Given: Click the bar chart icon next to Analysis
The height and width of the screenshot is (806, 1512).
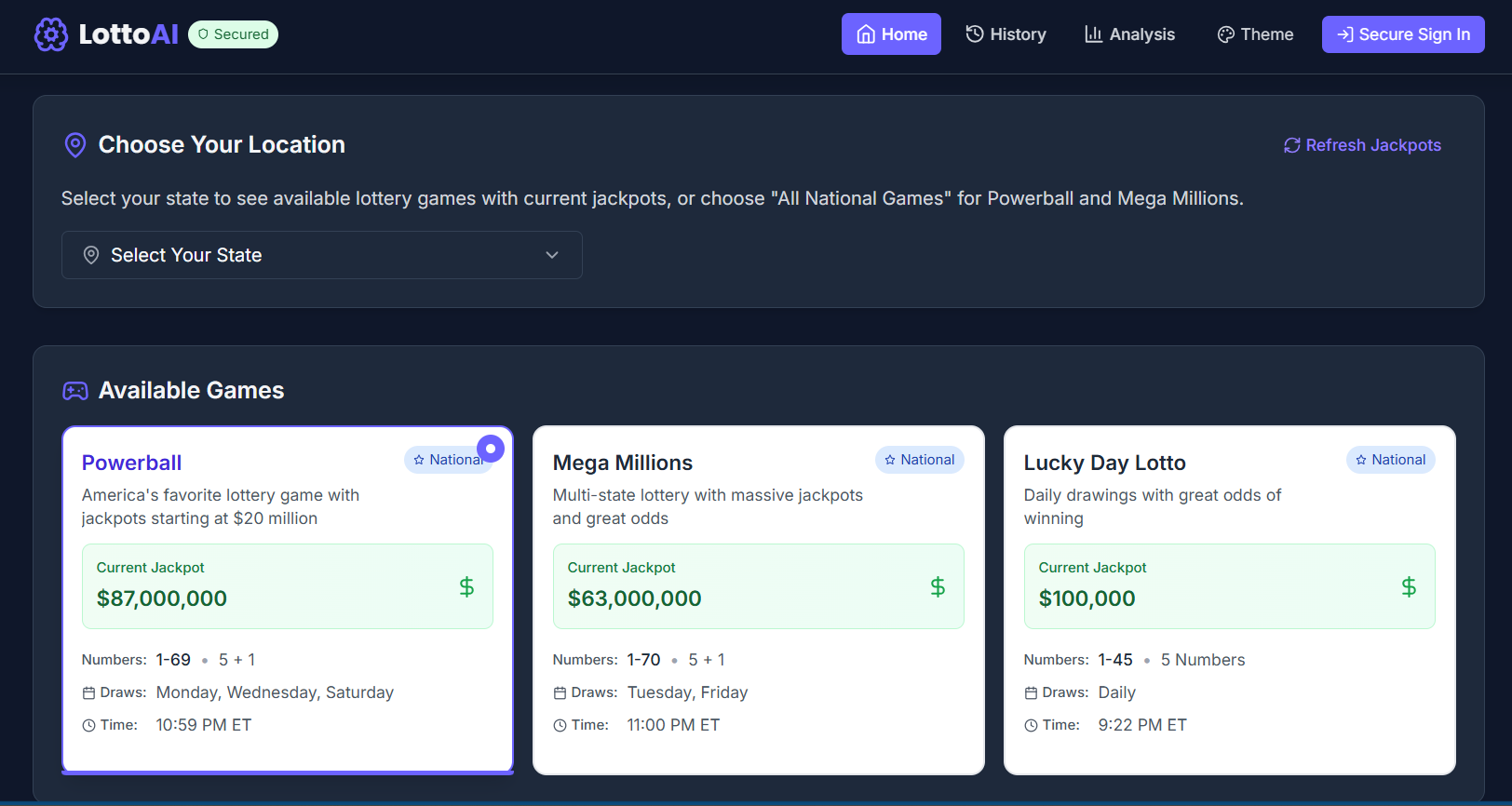Looking at the screenshot, I should (x=1093, y=34).
